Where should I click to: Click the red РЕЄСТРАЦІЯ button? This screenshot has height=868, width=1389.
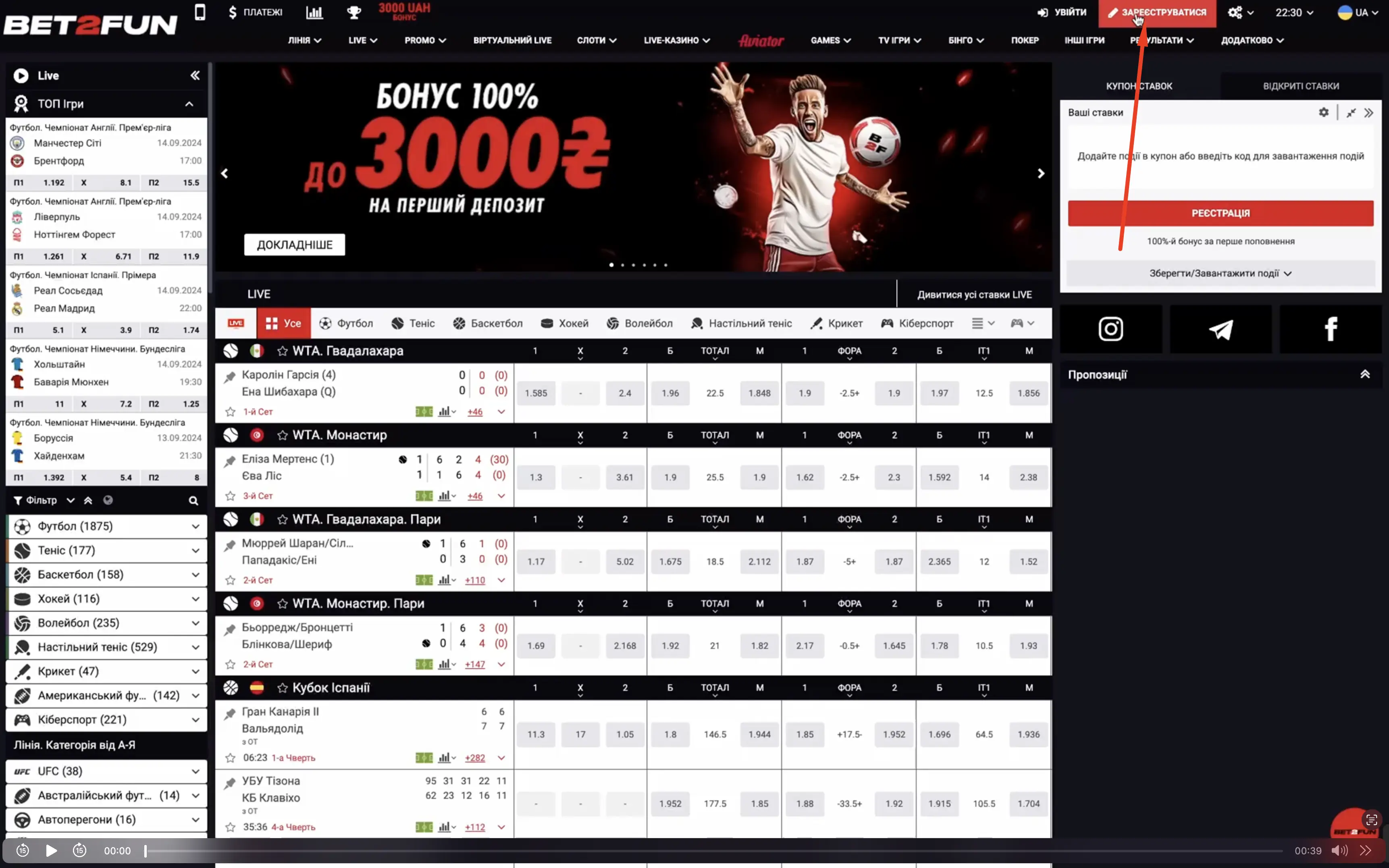[x=1220, y=213]
